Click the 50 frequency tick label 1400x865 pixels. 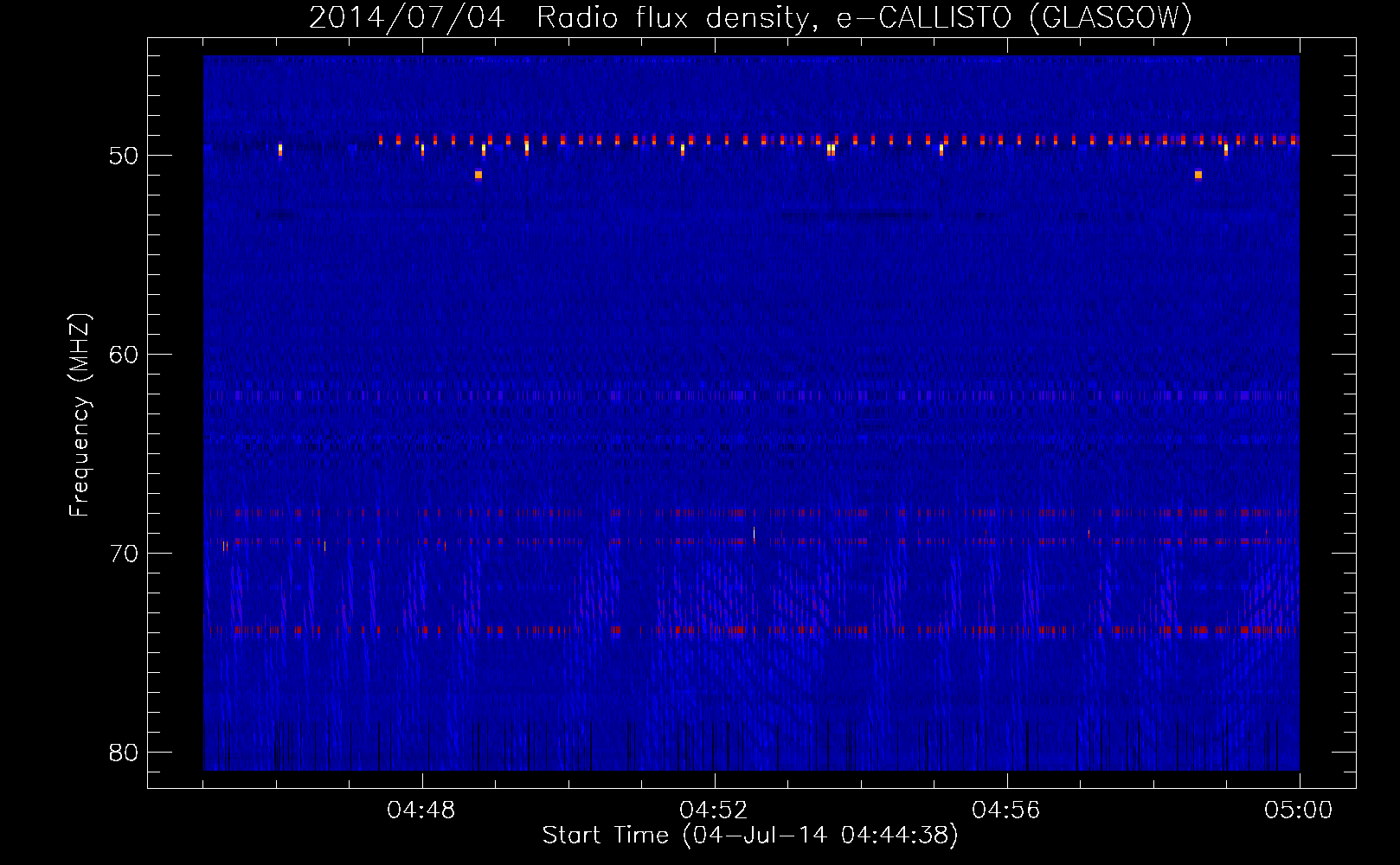click(x=124, y=156)
